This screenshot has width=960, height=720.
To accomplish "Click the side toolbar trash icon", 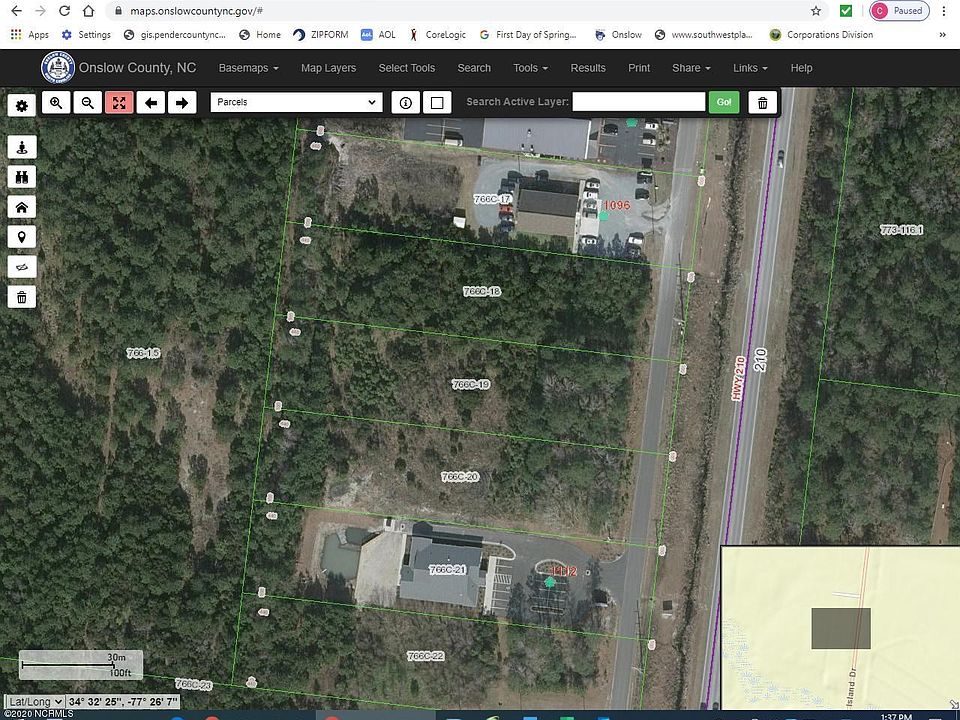I will tap(22, 298).
